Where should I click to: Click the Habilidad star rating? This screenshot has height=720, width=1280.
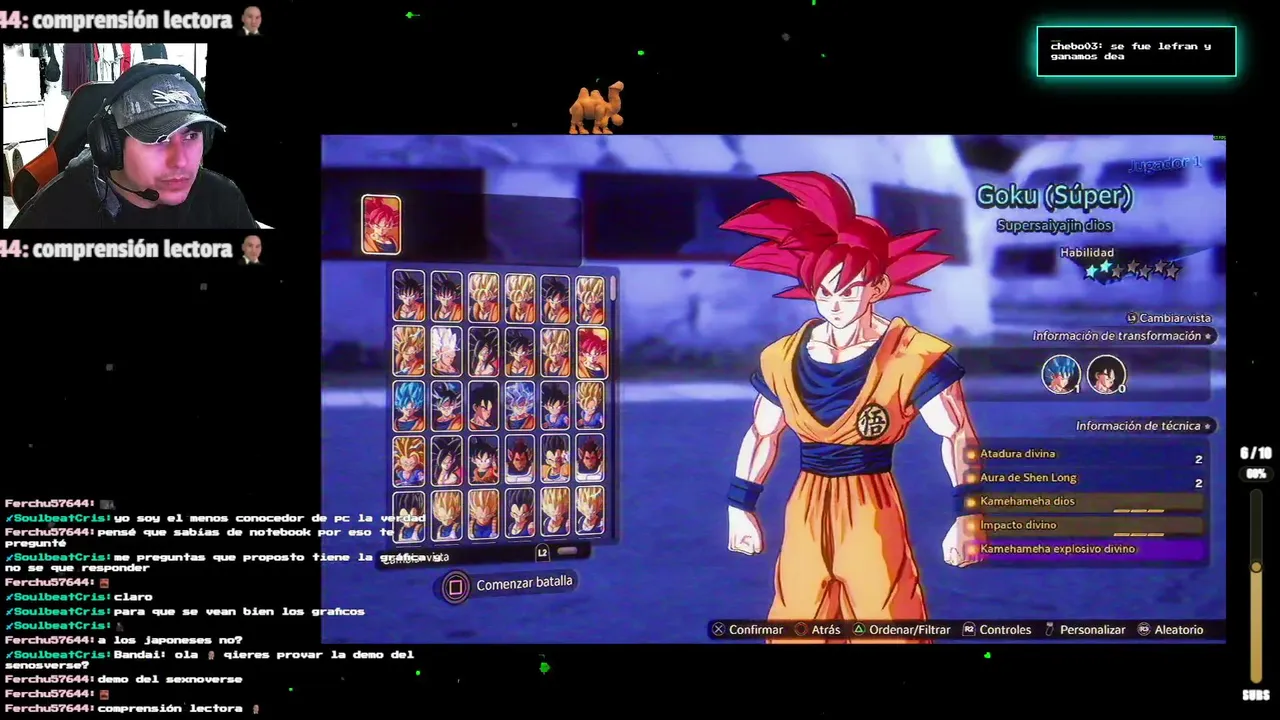coord(1133,270)
